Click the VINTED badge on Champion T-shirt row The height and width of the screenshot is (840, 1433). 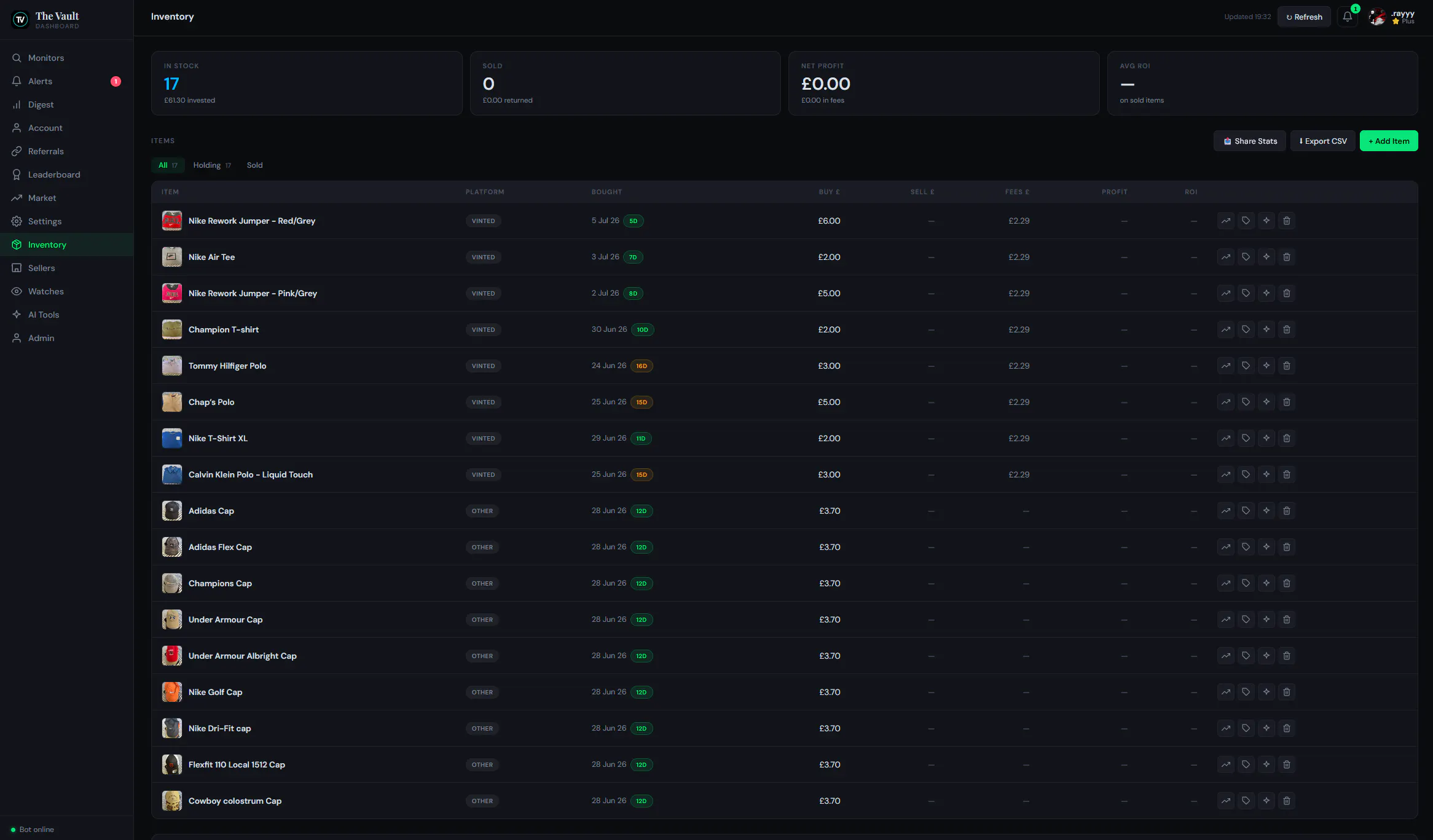(483, 329)
